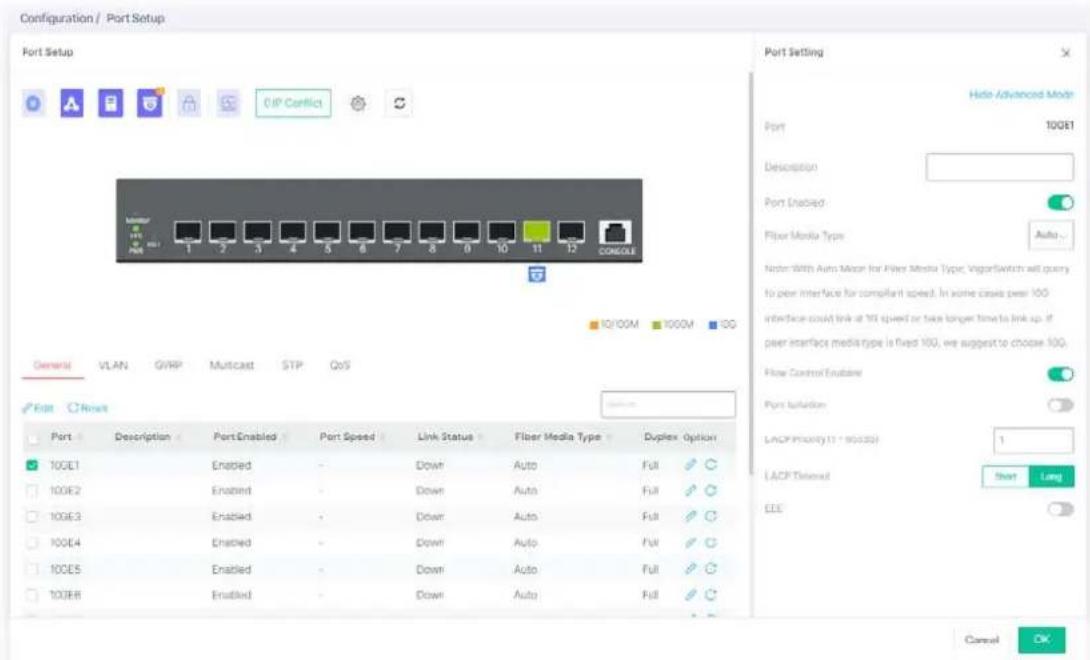
Task: Select Short for LACP Timeout
Action: pos(1005,476)
